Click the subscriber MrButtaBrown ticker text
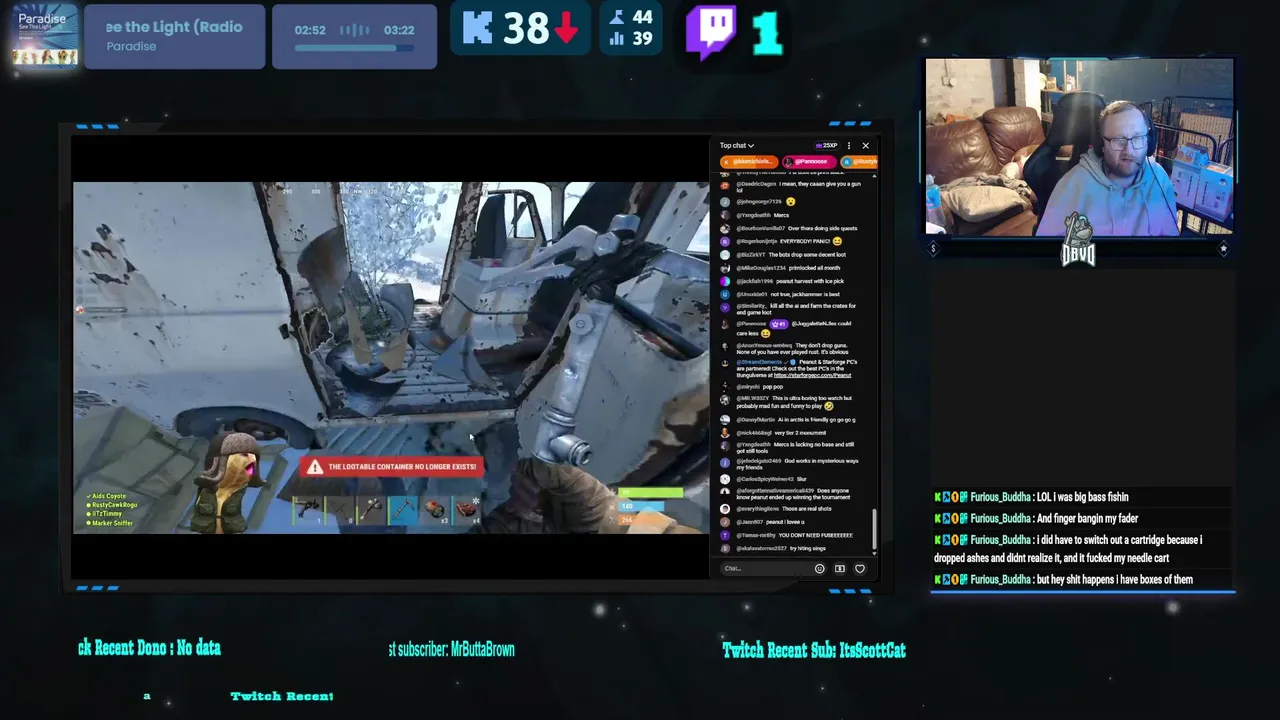The width and height of the screenshot is (1280, 720). pos(452,650)
